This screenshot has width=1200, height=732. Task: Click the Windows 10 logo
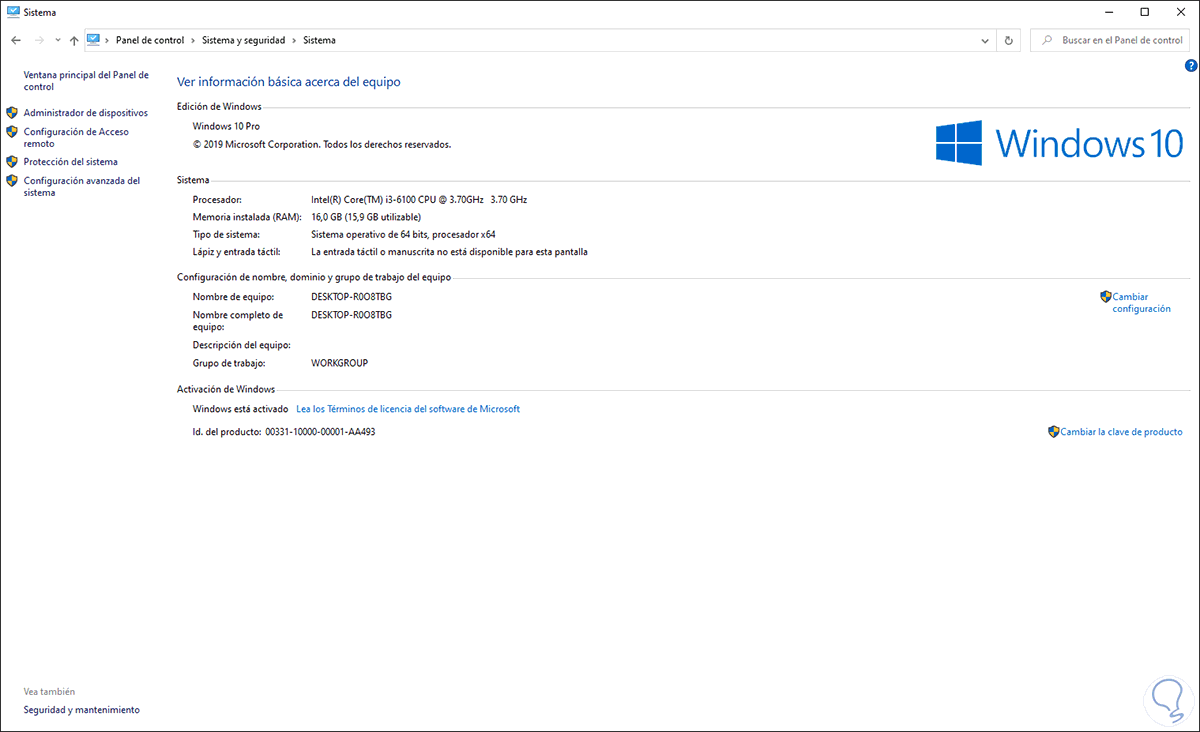coord(1059,143)
